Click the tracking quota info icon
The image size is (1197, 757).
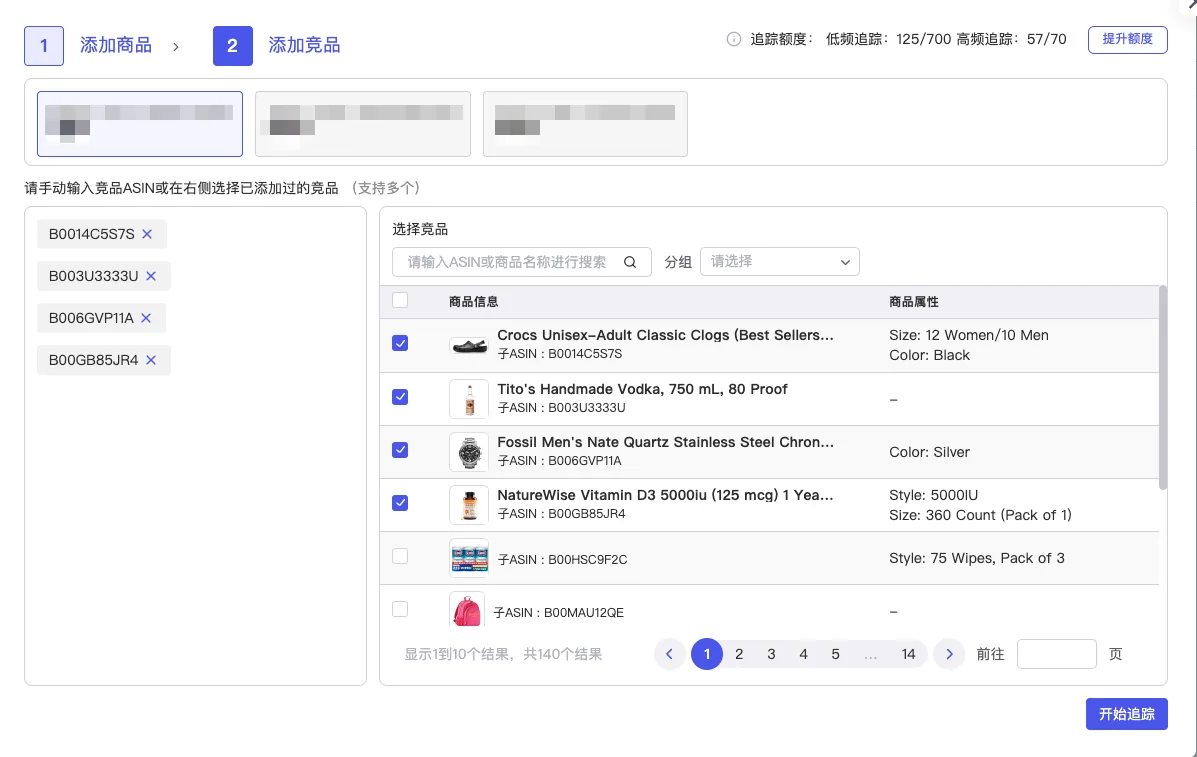734,39
